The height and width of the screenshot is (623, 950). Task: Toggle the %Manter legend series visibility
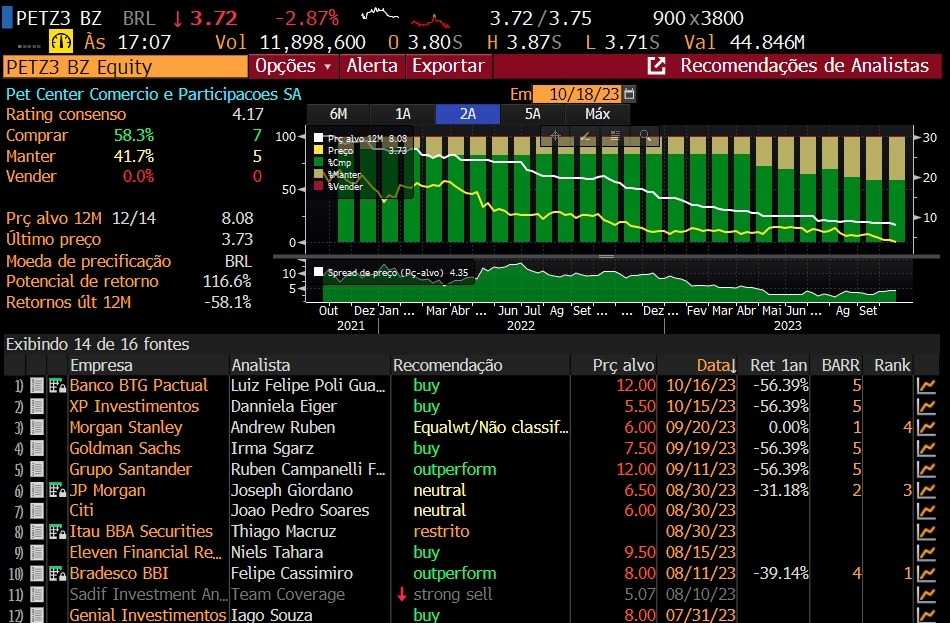(x=320, y=174)
